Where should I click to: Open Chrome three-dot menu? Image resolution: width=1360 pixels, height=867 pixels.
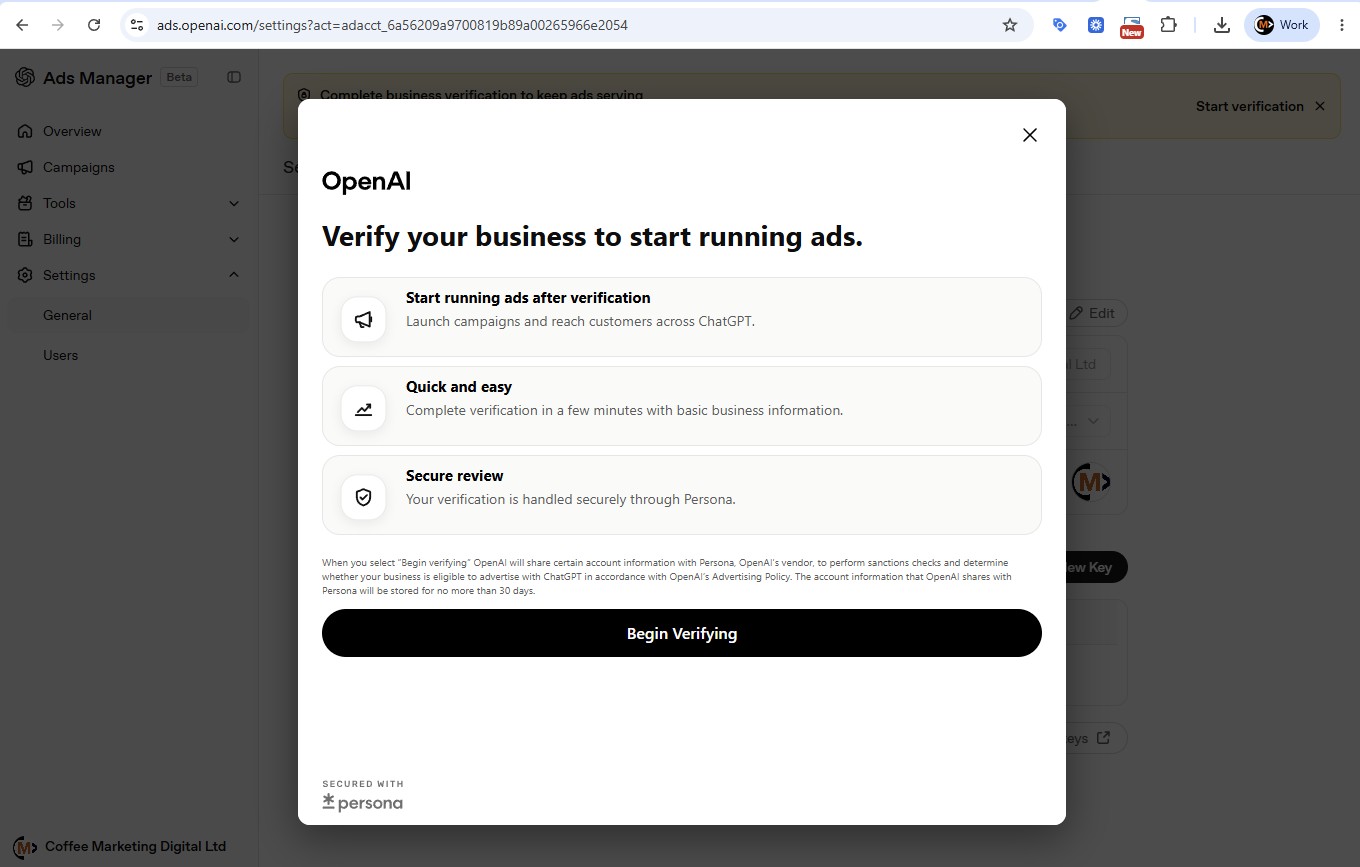point(1341,25)
